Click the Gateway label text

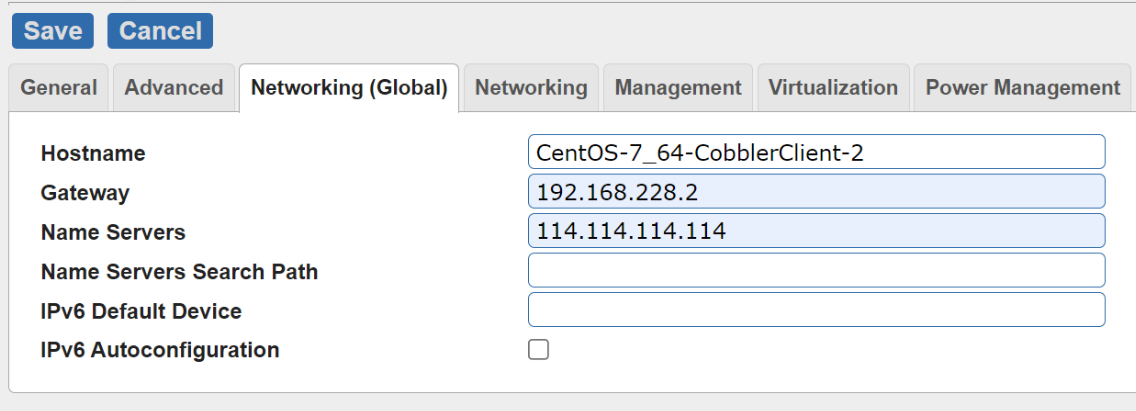point(85,193)
